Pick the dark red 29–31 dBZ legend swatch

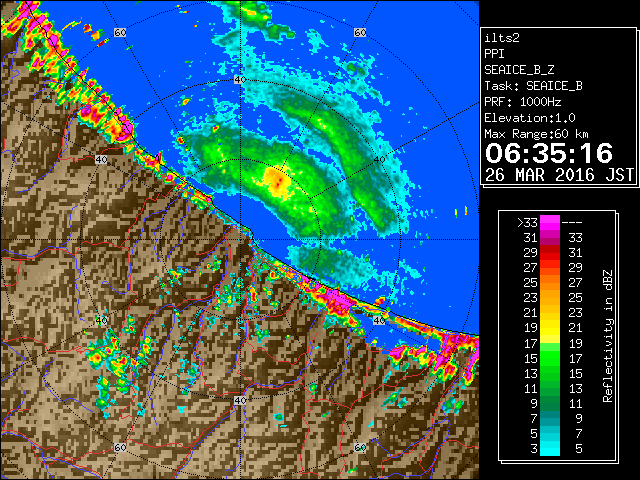pyautogui.click(x=550, y=253)
